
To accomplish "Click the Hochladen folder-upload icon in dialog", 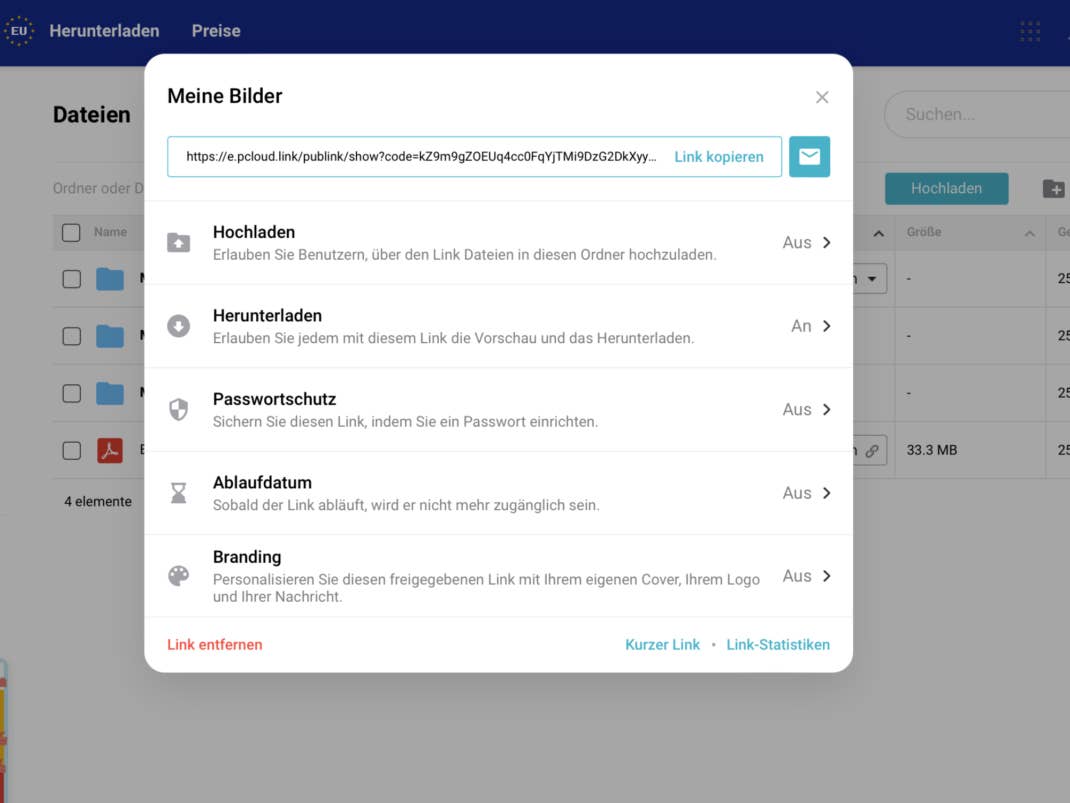I will 179,242.
